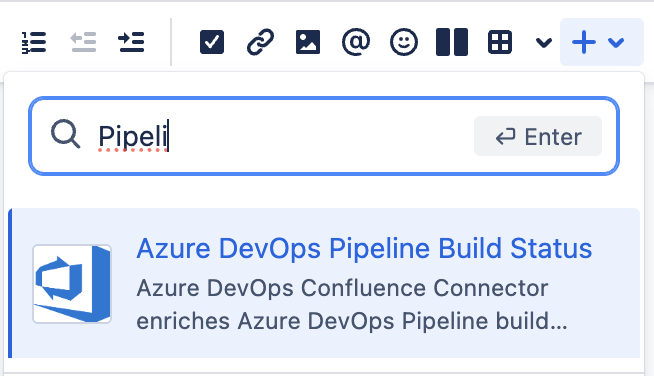Open Azure DevOps Pipeline Build Status title

pyautogui.click(x=364, y=249)
